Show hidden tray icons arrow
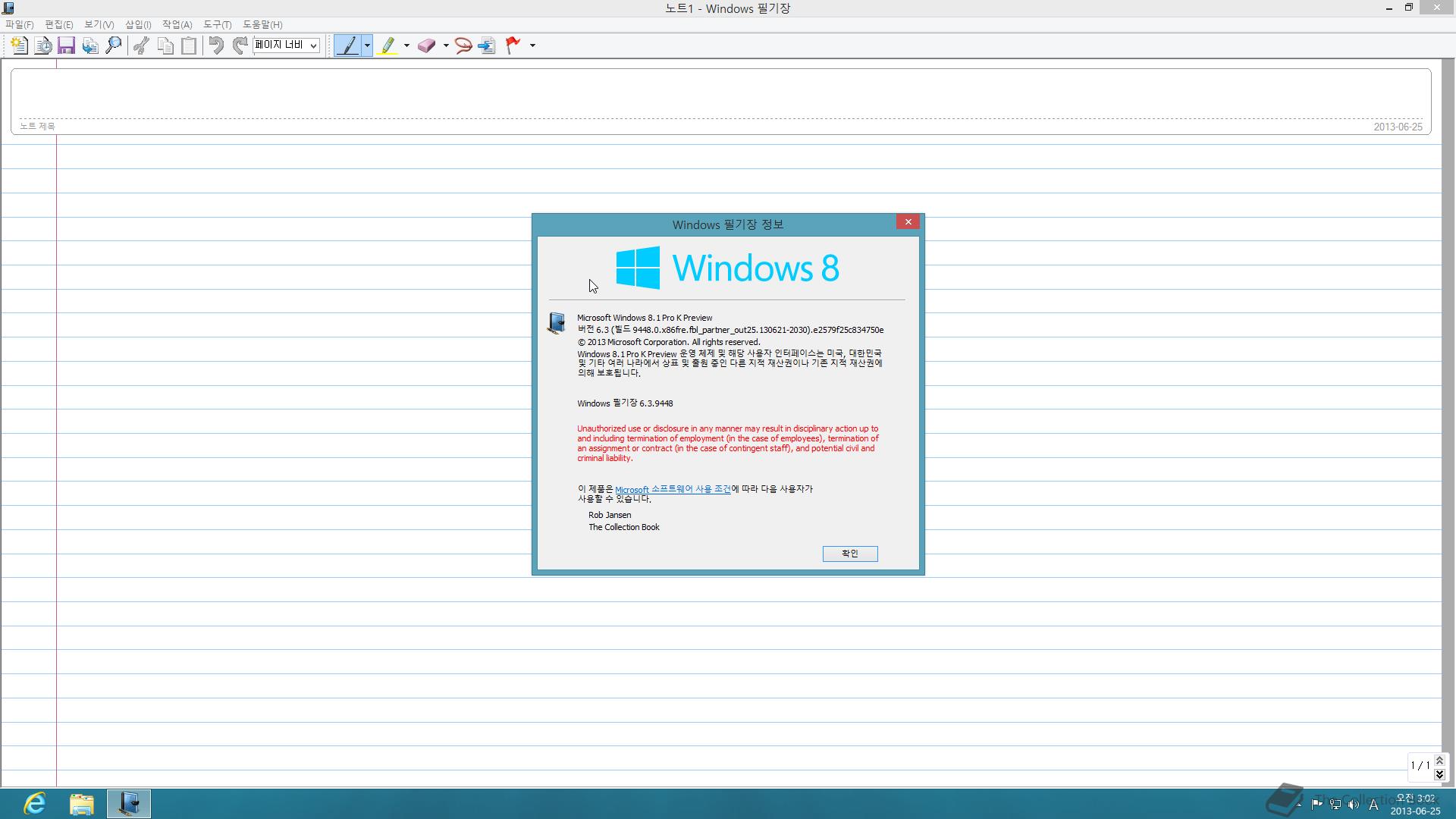1456x819 pixels. coord(1299,804)
